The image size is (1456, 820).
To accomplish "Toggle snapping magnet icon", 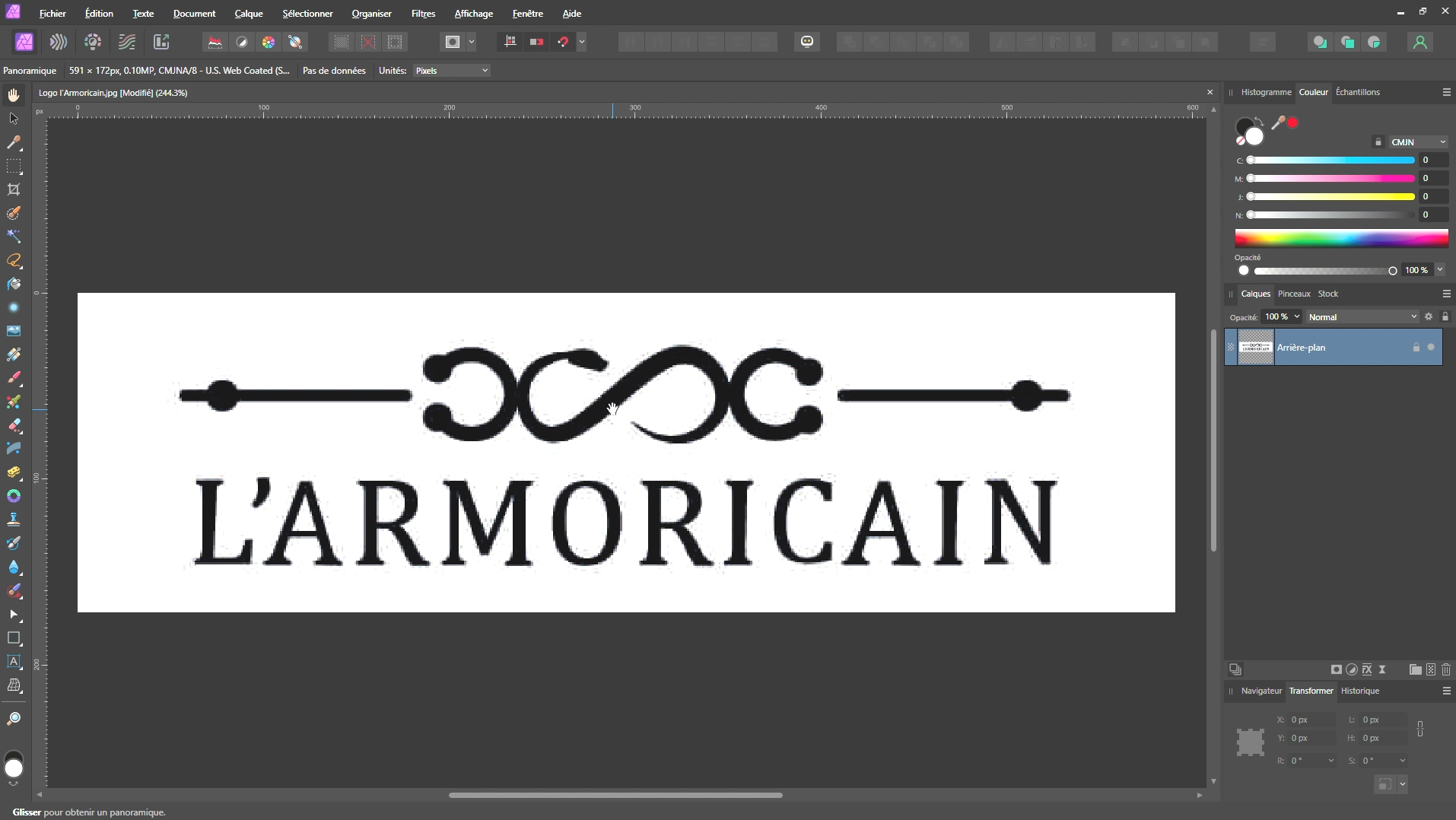I will (563, 42).
